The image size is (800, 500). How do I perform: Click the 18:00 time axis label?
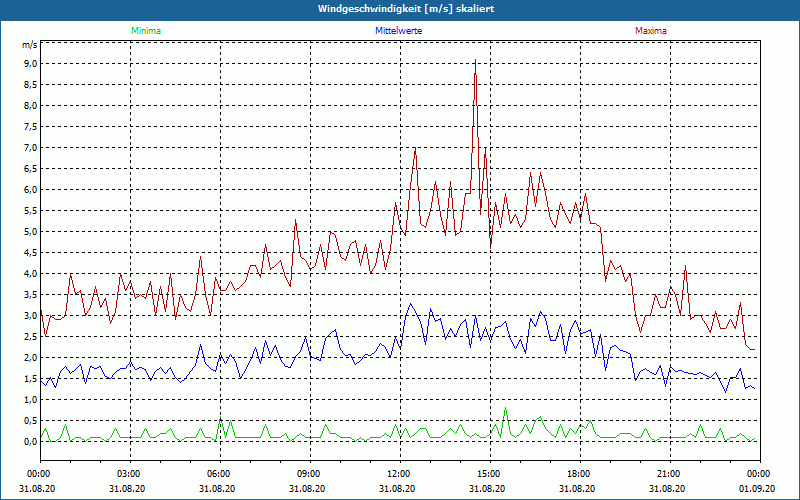point(577,474)
